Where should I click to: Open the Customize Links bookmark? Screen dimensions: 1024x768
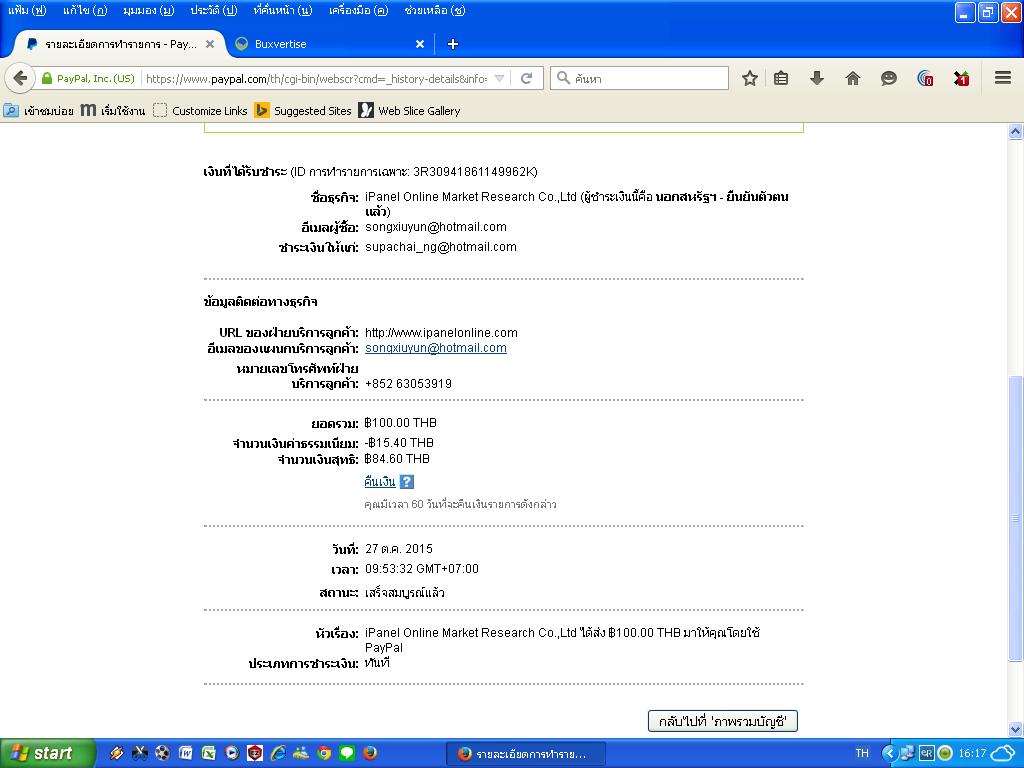pos(200,110)
